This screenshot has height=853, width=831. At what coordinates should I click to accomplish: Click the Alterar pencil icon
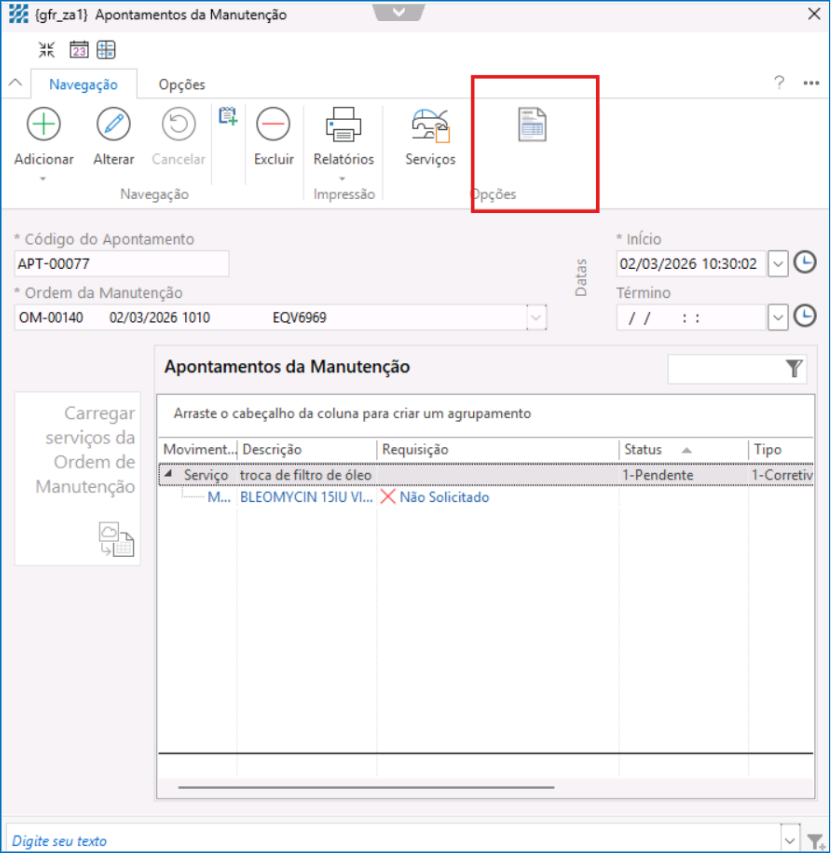click(114, 125)
